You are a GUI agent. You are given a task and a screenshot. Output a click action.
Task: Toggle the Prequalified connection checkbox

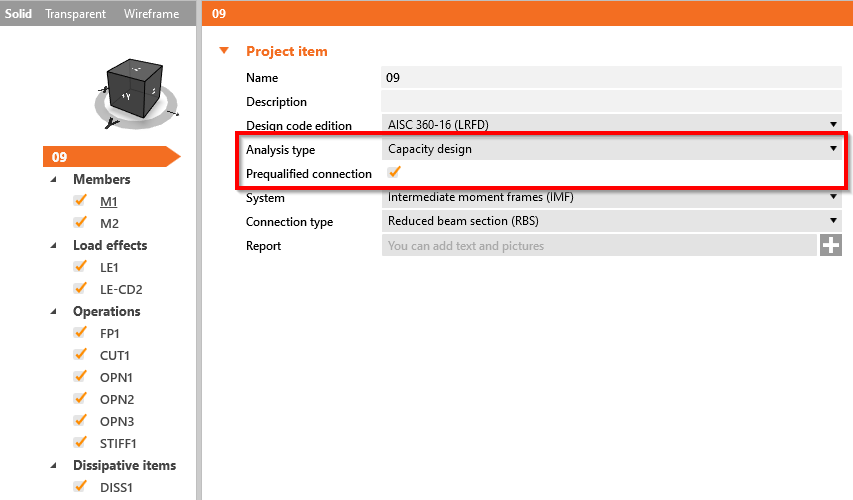[x=394, y=172]
